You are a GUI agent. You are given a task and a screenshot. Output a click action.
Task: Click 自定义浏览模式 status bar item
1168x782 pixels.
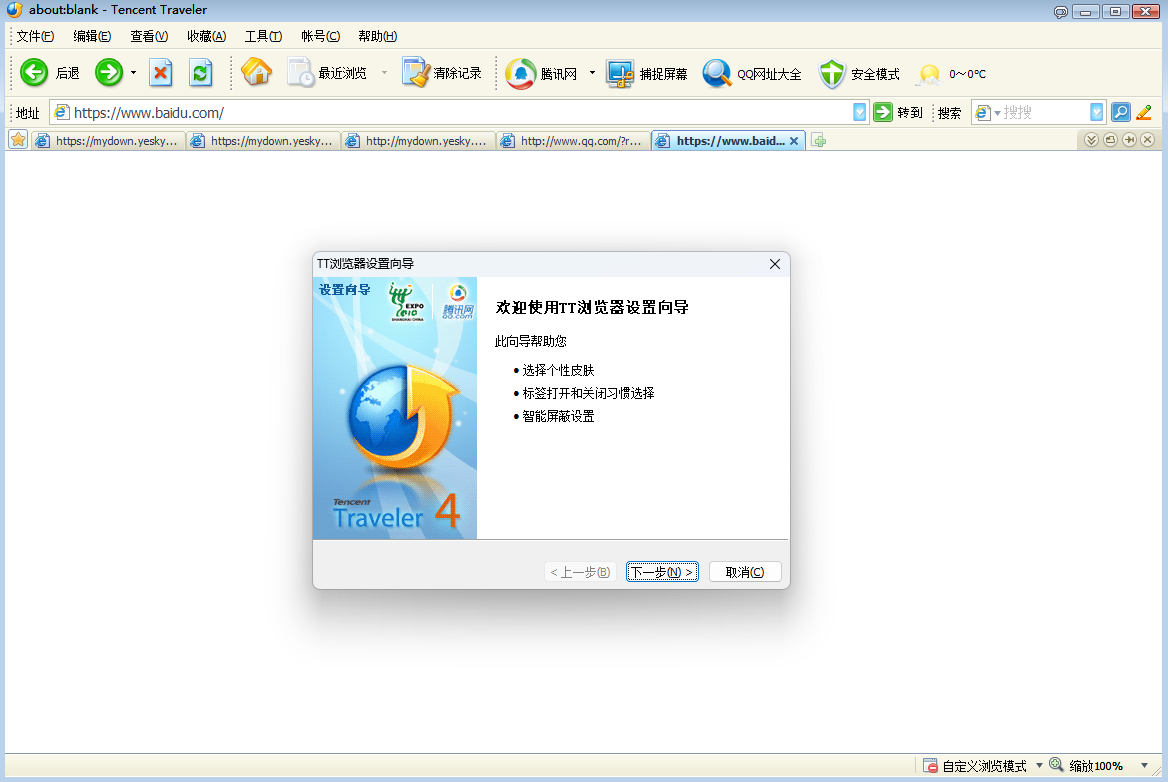tap(975, 766)
